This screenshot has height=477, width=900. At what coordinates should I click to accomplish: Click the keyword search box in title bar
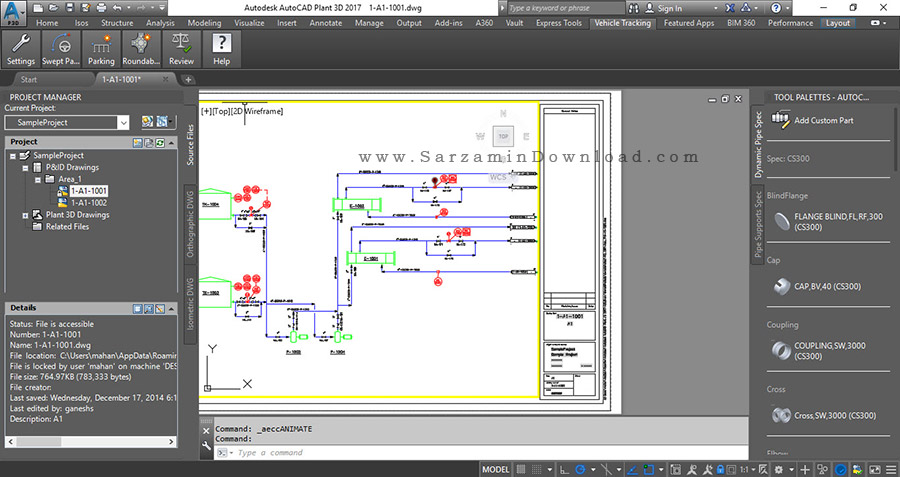click(x=565, y=8)
